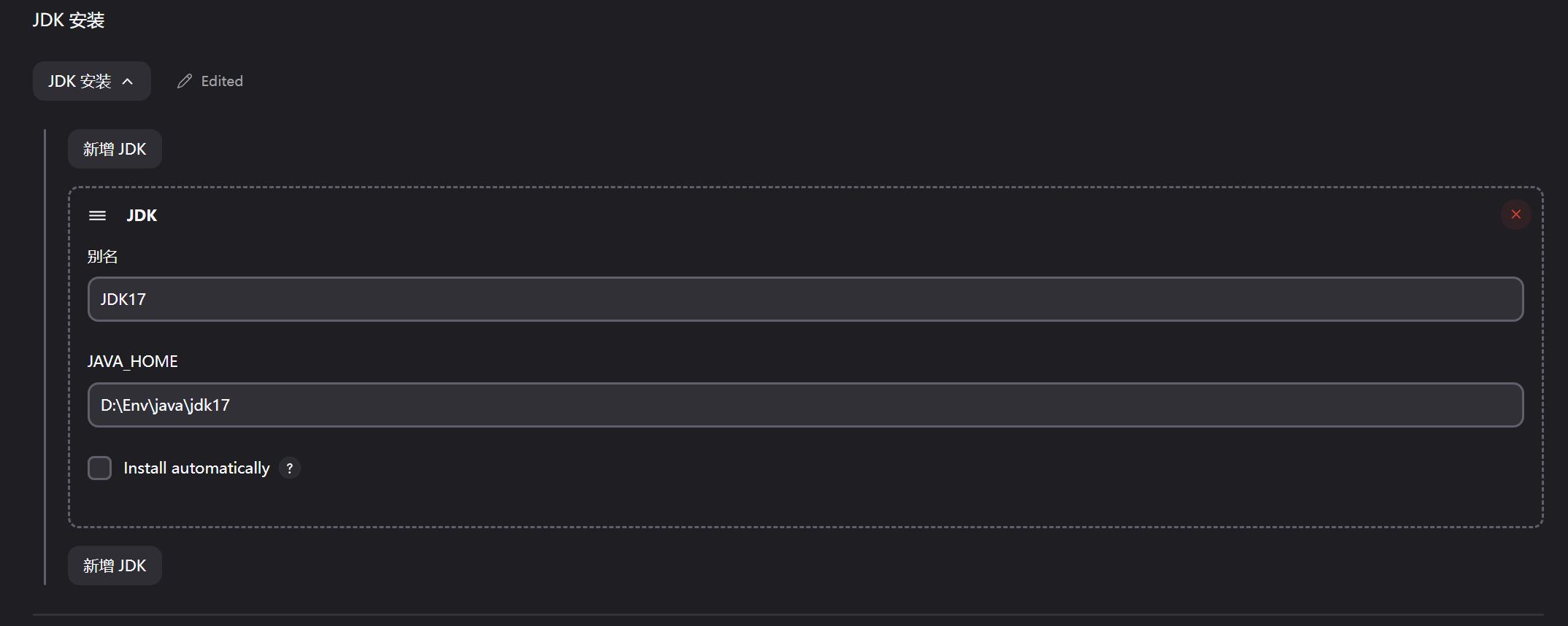Image resolution: width=1568 pixels, height=626 pixels.
Task: Enable the Install automatically checkbox
Action: pos(100,468)
